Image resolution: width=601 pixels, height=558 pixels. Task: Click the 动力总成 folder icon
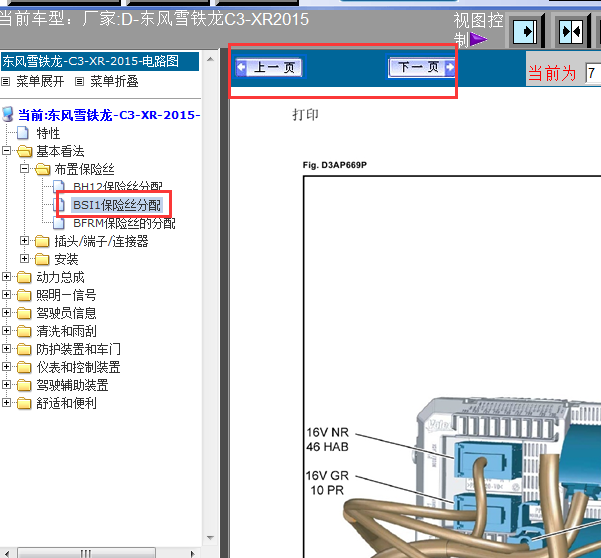tap(24, 277)
